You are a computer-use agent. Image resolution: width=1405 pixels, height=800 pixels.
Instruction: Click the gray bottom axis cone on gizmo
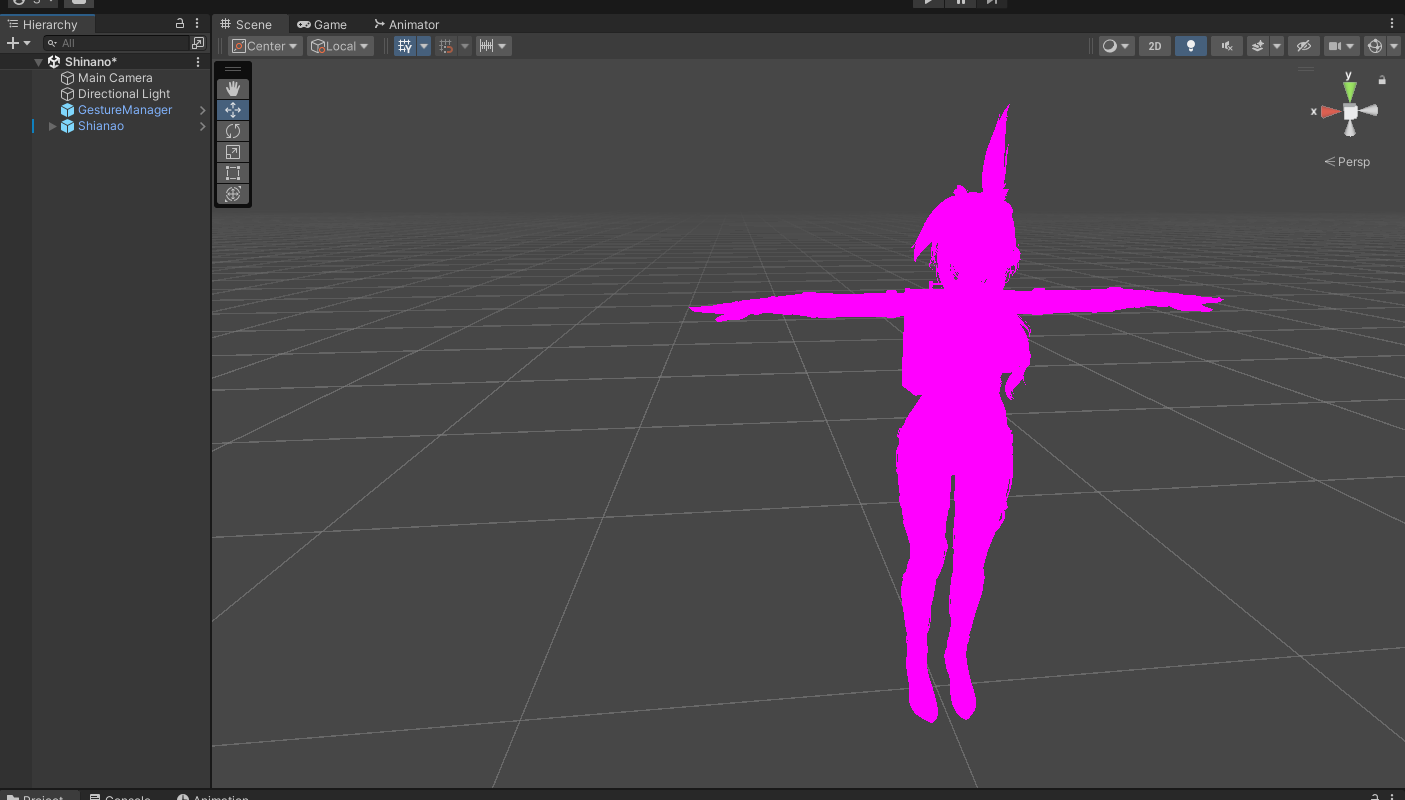(1350, 128)
